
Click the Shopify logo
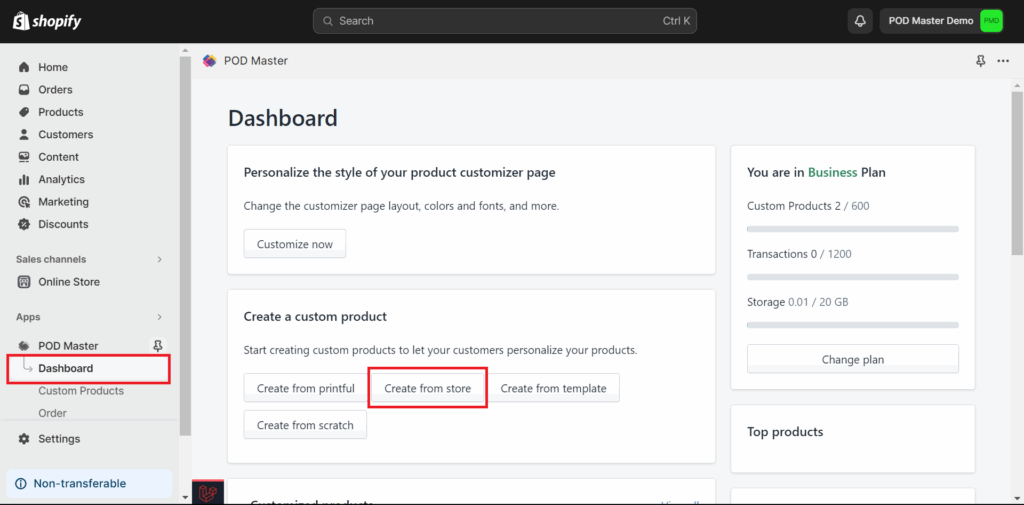coord(47,21)
